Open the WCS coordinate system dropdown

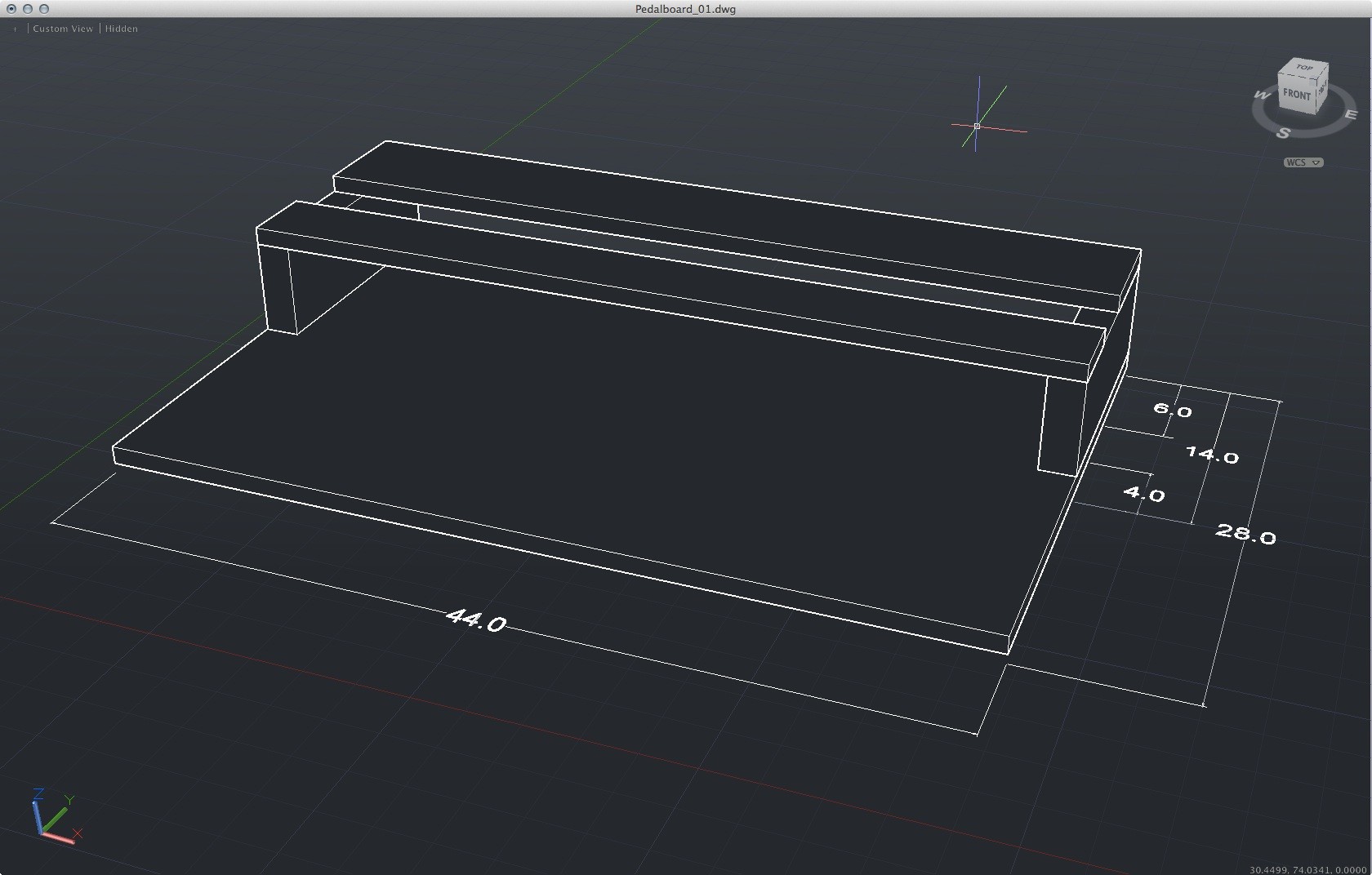1303,162
